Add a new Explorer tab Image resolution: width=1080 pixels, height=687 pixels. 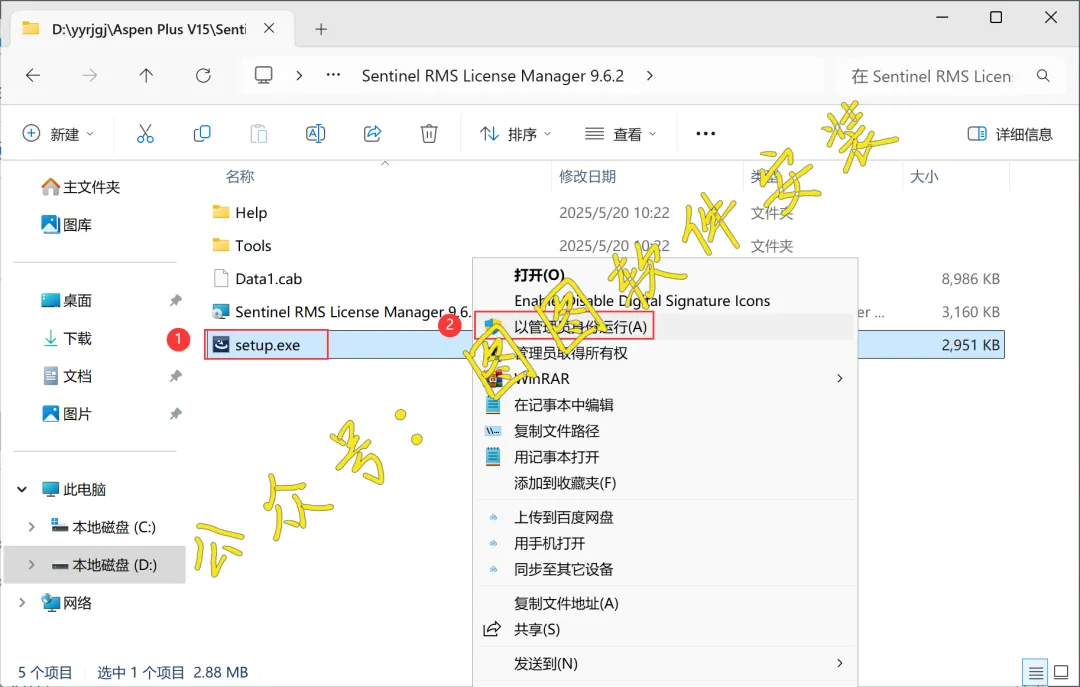[321, 29]
